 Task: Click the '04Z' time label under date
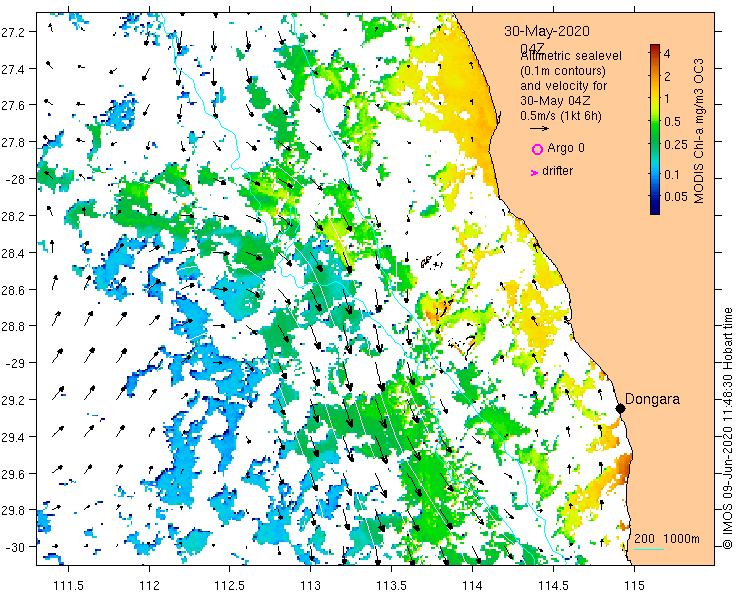pyautogui.click(x=532, y=48)
